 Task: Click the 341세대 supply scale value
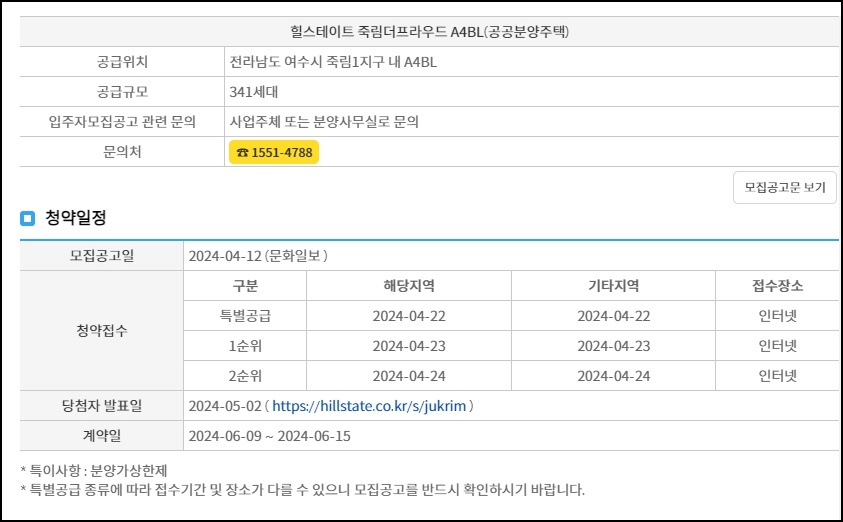tap(254, 92)
